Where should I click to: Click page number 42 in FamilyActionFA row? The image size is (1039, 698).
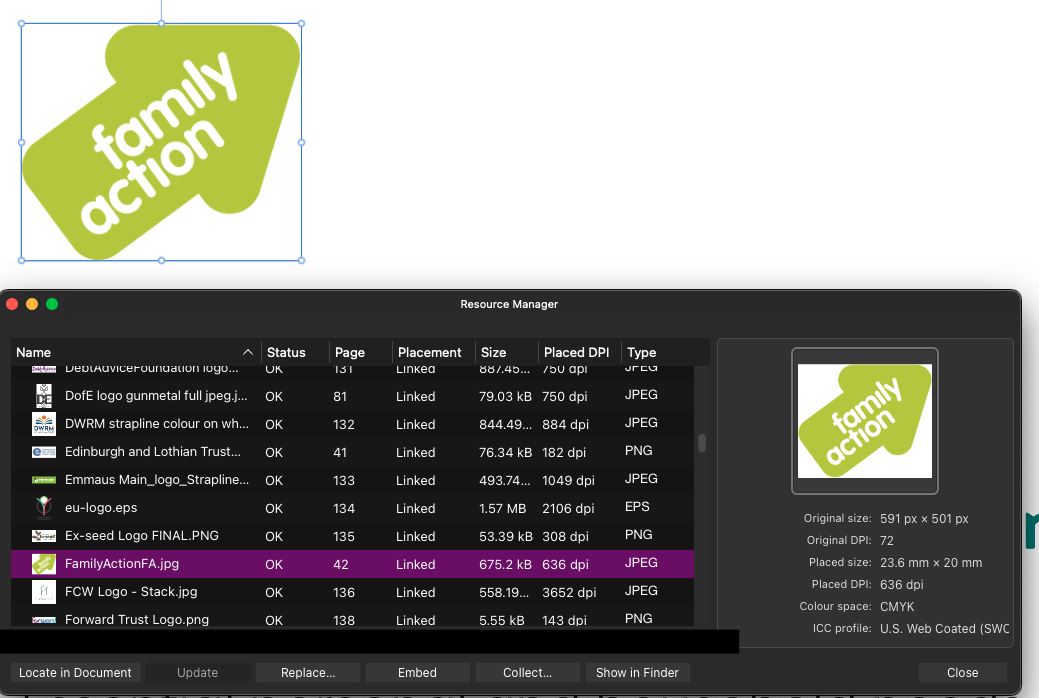(x=341, y=564)
